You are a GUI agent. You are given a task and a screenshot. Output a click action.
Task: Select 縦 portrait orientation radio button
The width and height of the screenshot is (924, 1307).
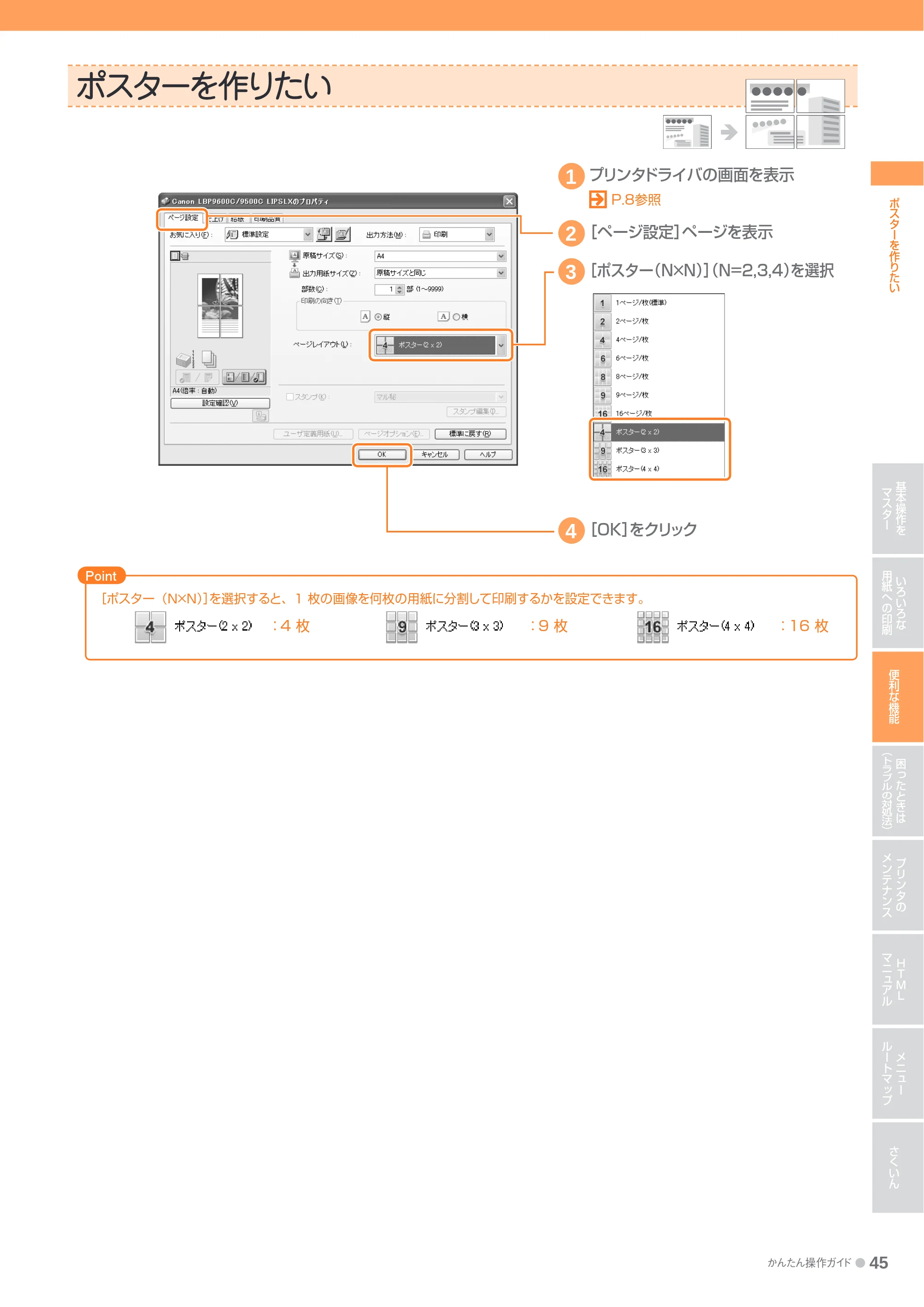tap(378, 317)
